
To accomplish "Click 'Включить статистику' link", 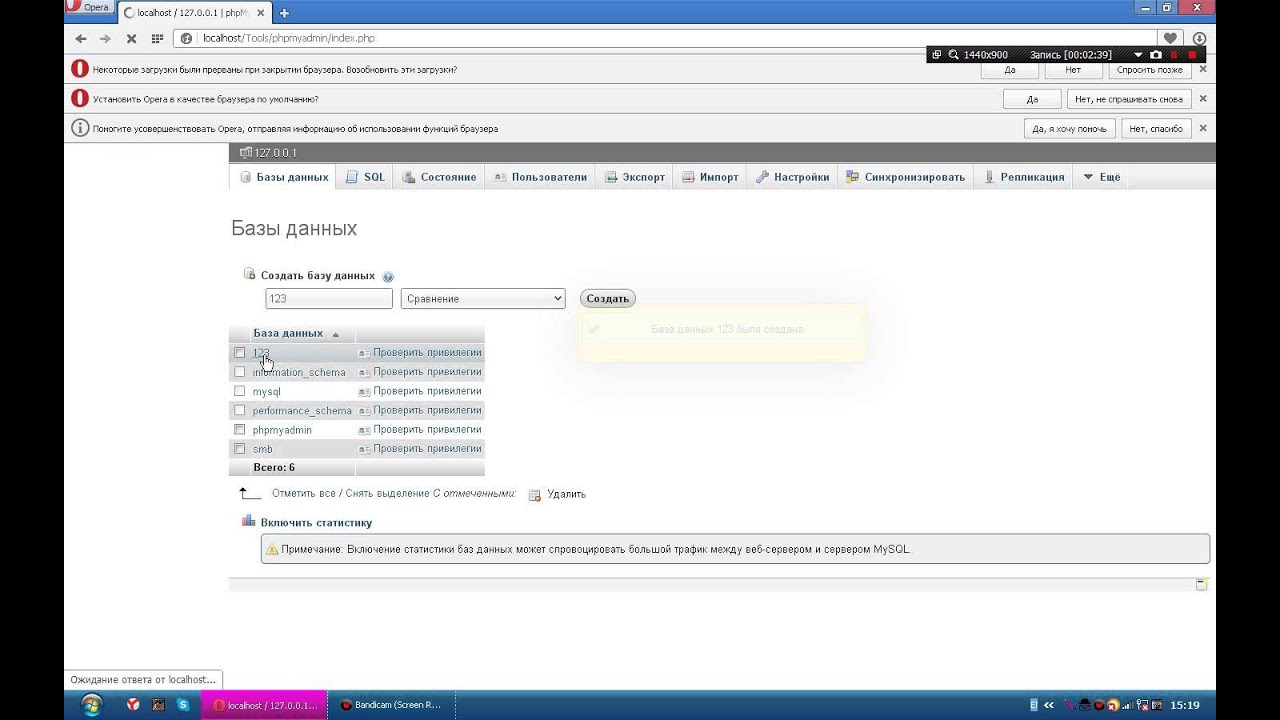I will [316, 522].
